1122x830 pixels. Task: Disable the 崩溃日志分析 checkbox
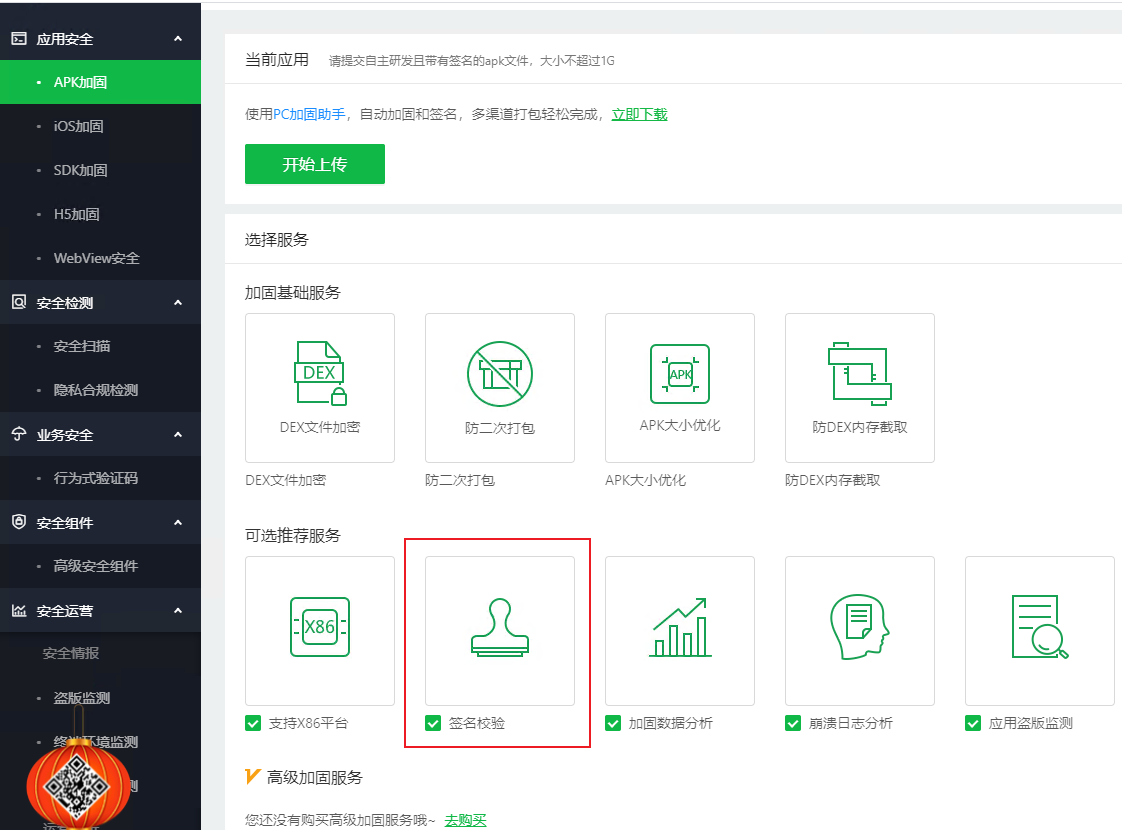(x=793, y=723)
